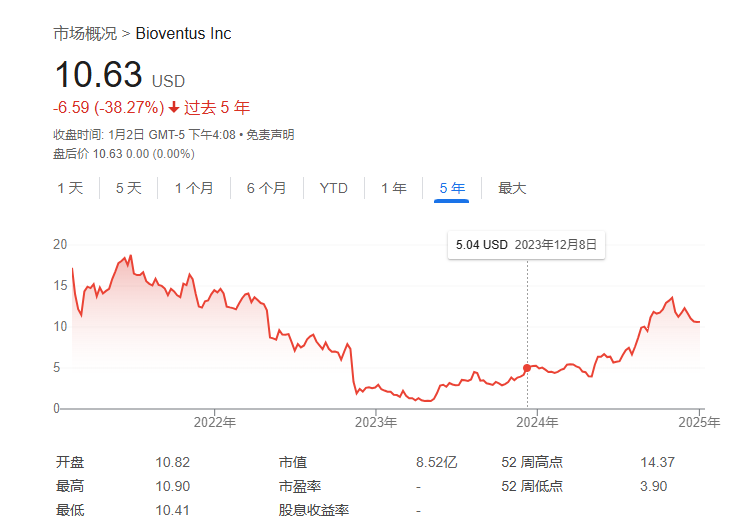Click the 开盘 value 10.82
Image resolution: width=751 pixels, height=526 pixels.
[172, 462]
